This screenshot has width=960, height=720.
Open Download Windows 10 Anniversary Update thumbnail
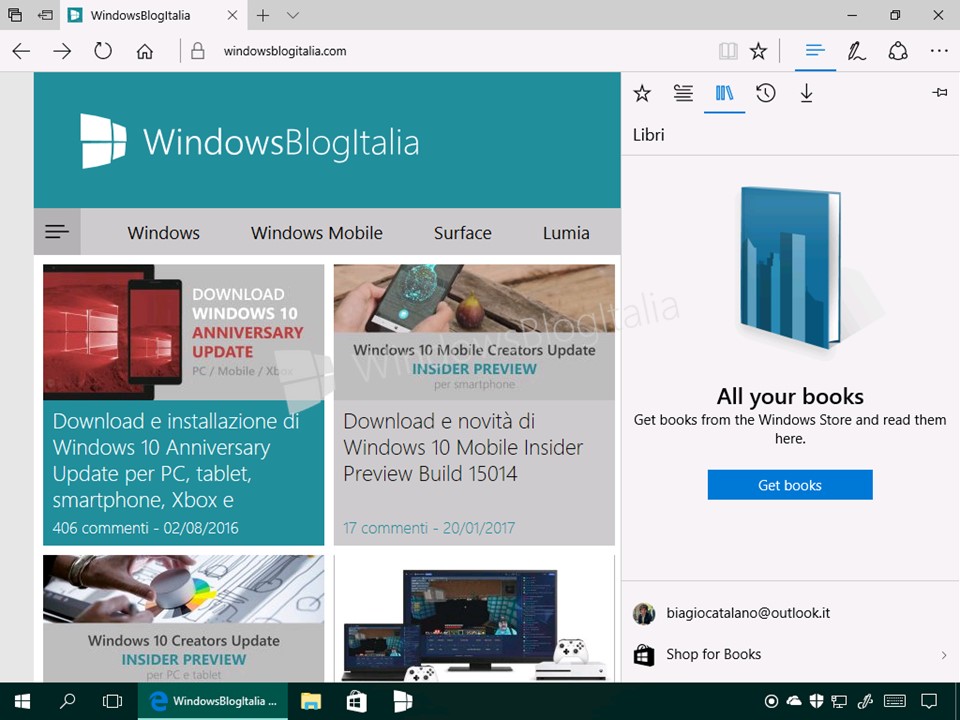[183, 332]
